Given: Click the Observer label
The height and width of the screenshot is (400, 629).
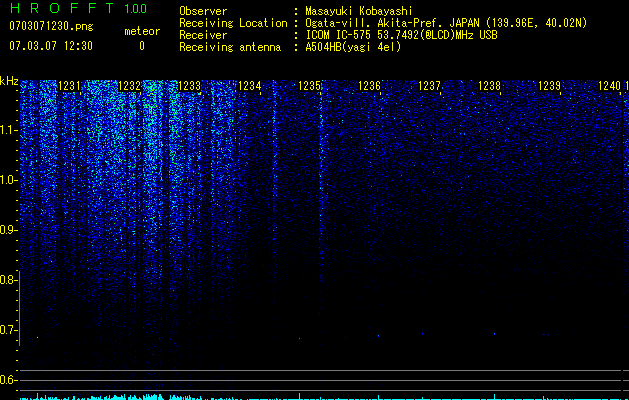Looking at the screenshot, I should [203, 11].
